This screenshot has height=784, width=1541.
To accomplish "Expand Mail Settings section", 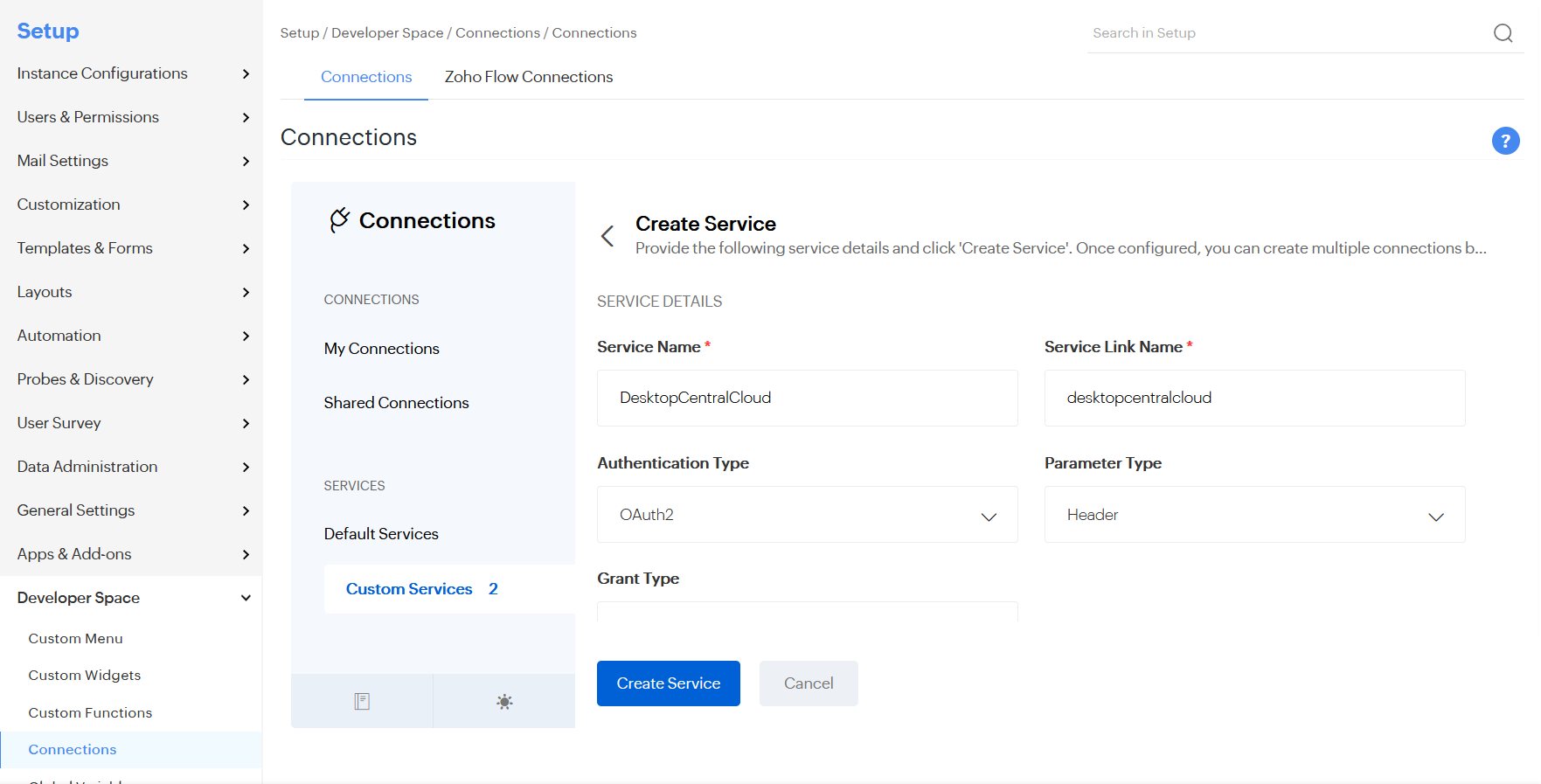I will [x=131, y=161].
